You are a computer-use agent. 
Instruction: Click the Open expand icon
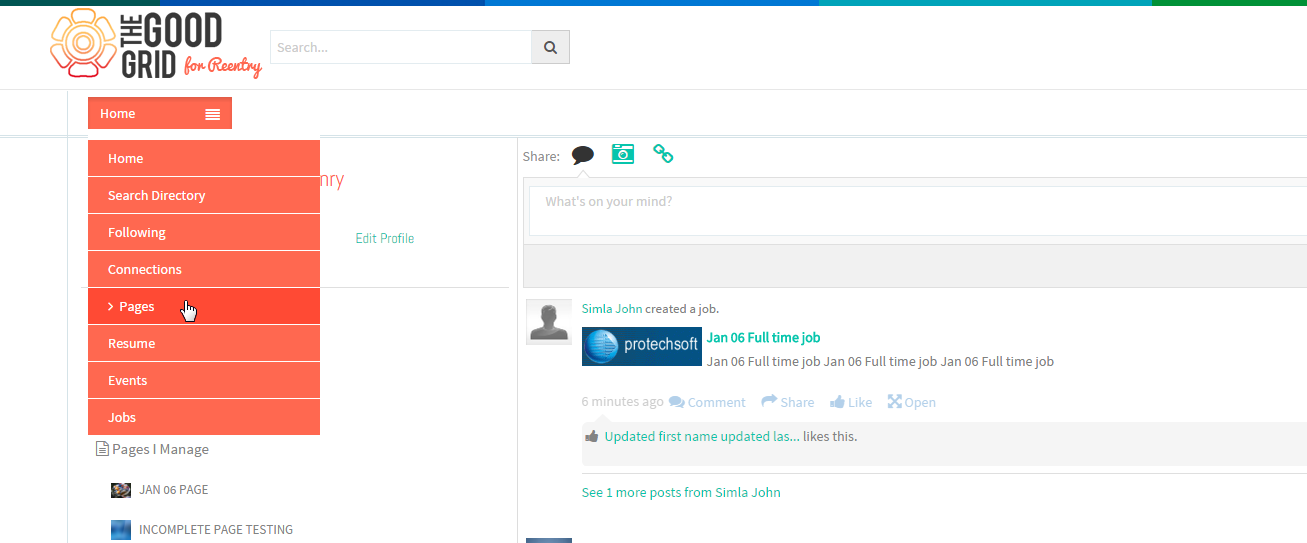(x=895, y=401)
